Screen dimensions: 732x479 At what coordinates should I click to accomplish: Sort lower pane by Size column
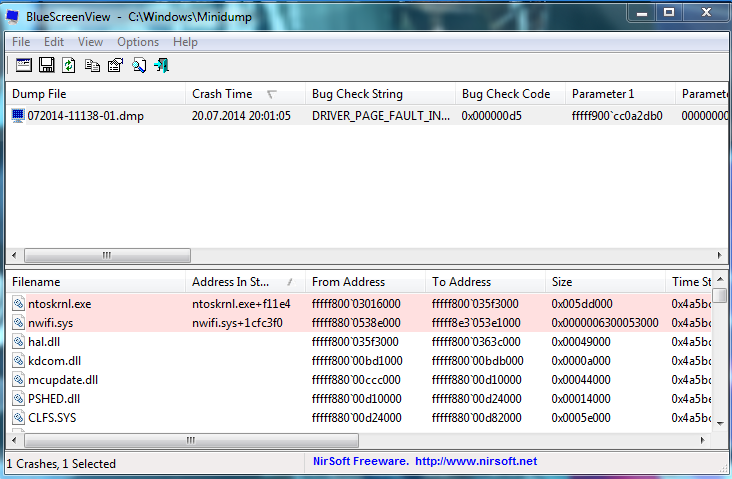605,282
